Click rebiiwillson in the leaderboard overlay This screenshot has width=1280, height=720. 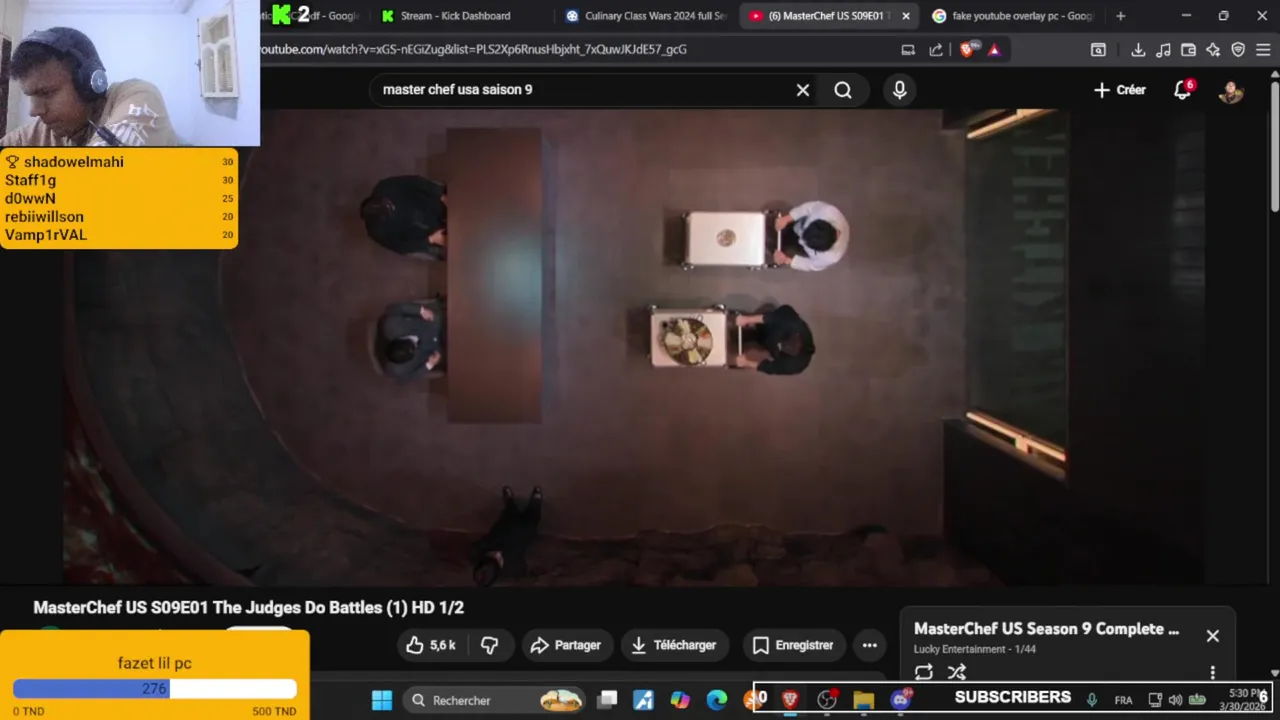click(44, 216)
